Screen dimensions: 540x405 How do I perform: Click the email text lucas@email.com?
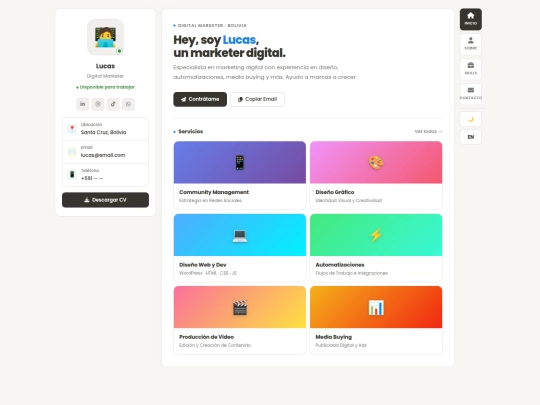pos(103,155)
